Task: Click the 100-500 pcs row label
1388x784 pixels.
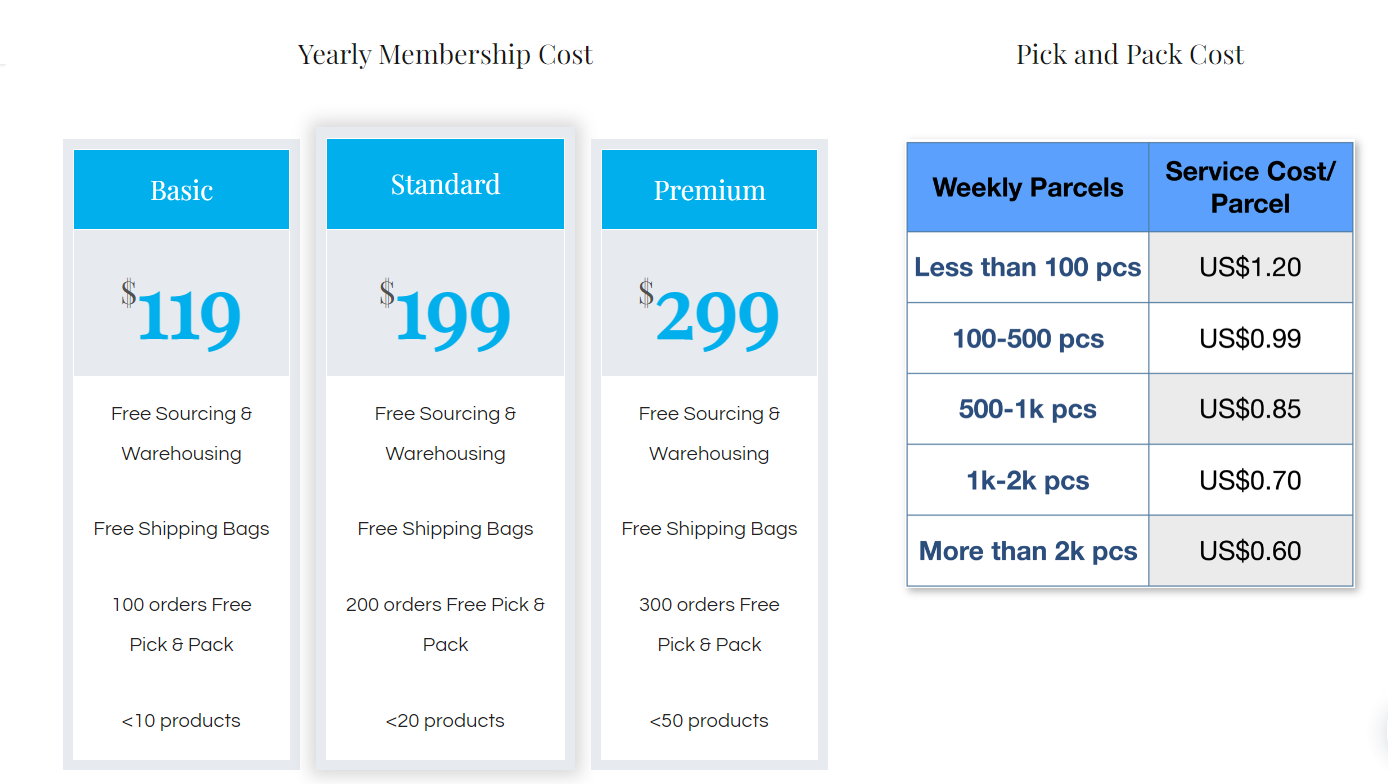Action: [1028, 338]
